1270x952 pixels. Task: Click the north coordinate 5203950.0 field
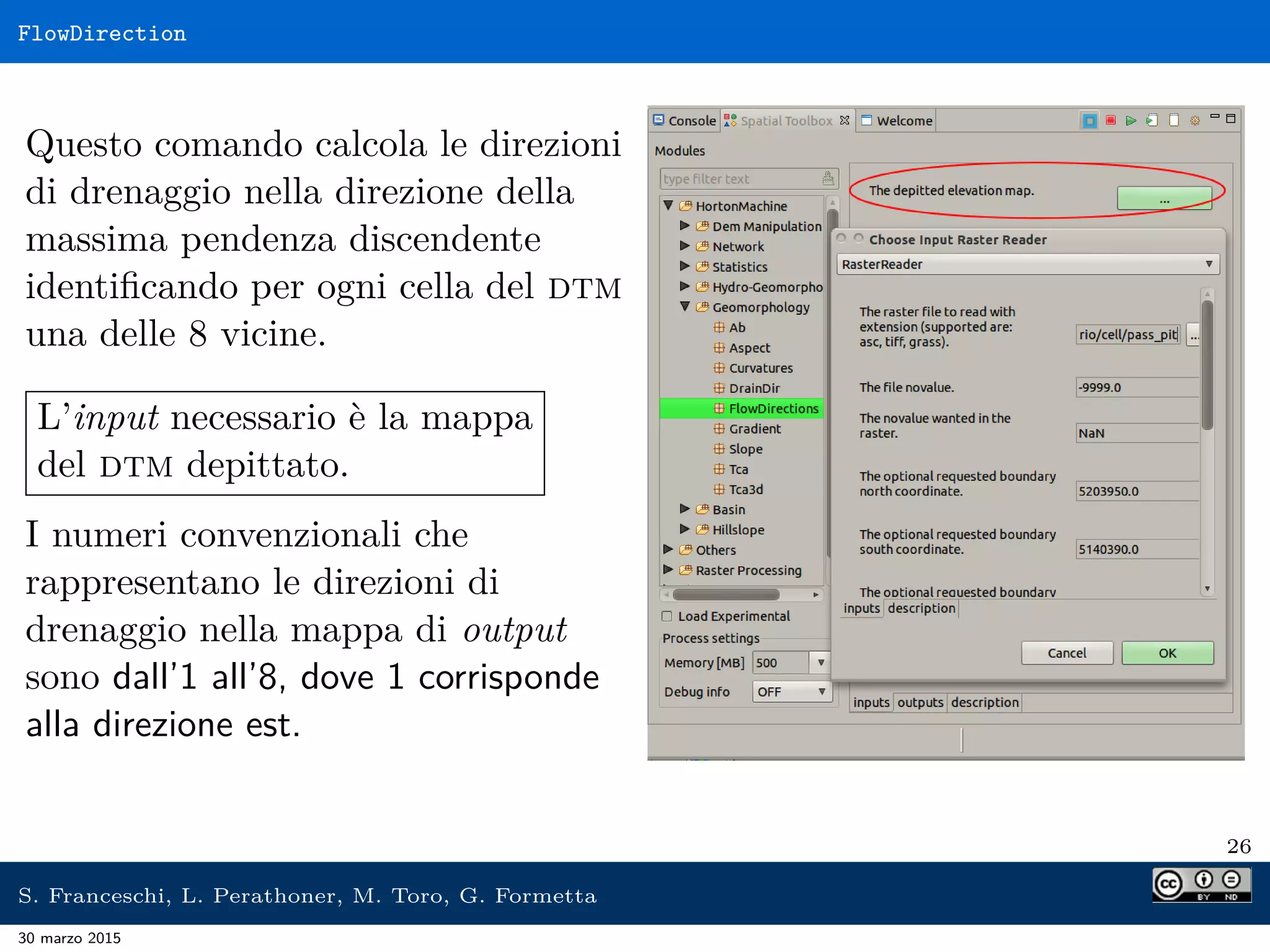pos(1137,491)
